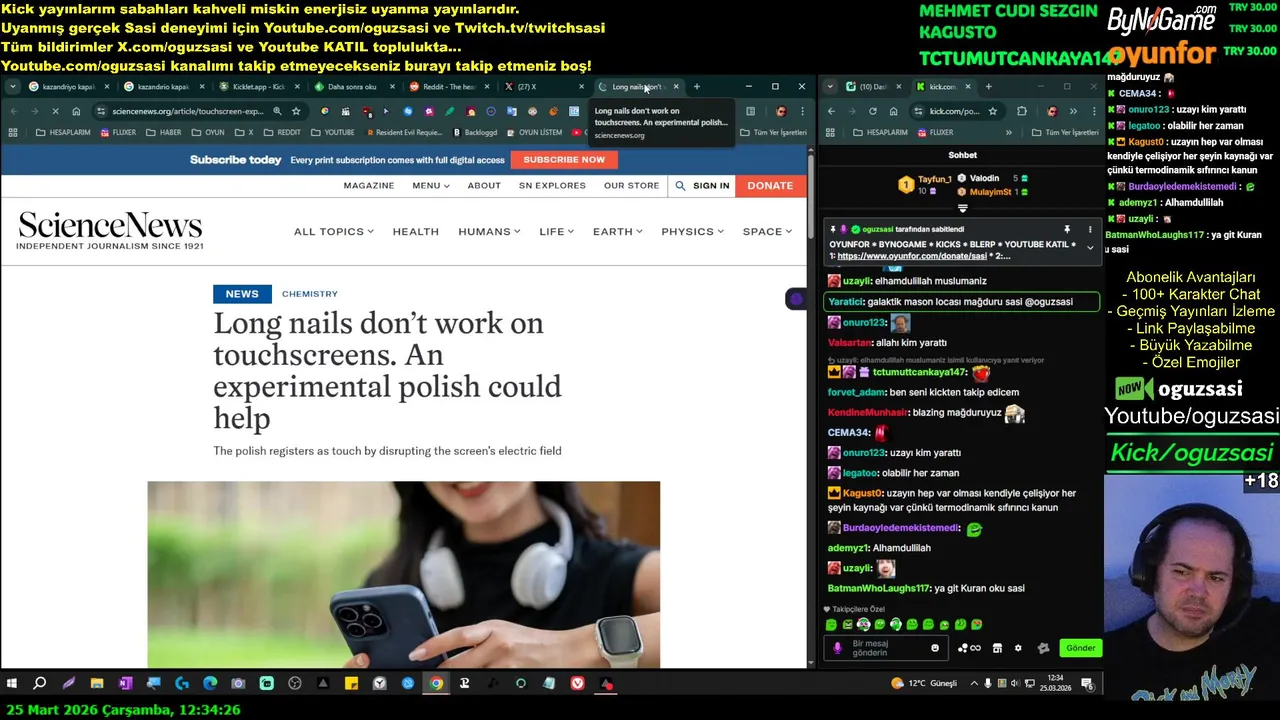
Task: Open a new tab in Science News window
Action: (697, 87)
